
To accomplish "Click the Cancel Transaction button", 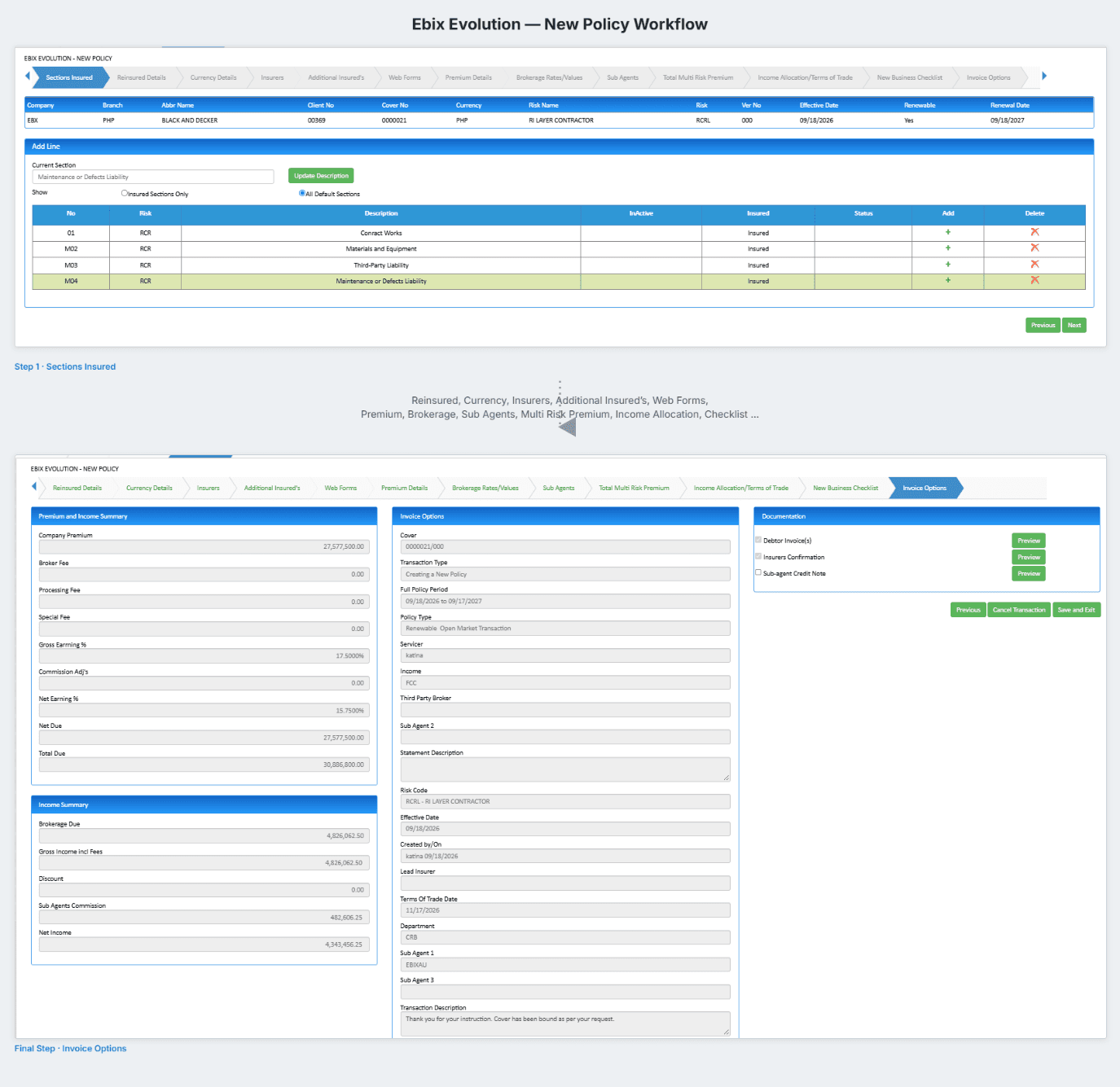I will [1019, 610].
